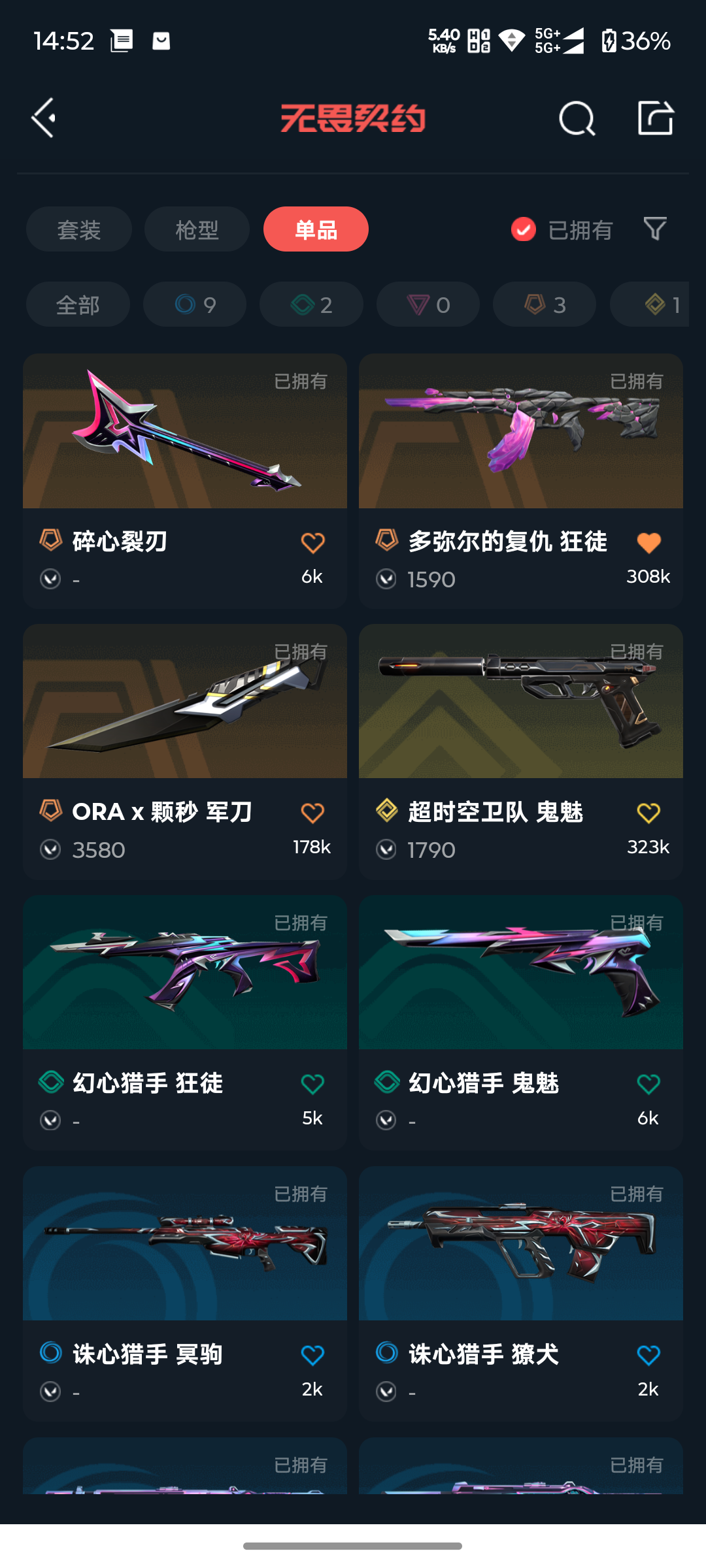Viewport: 706px width, 1568px height.
Task: Open the 诛心猎手 冥驹 sniper thumbnail
Action: click(185, 1243)
